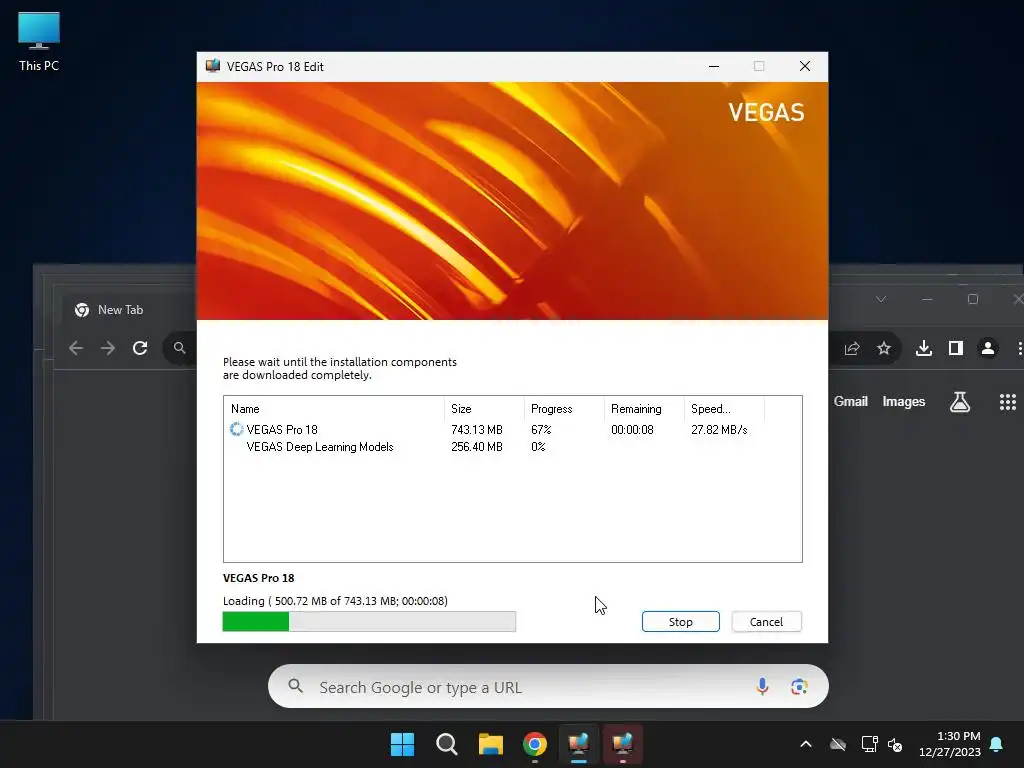Click the Name column header

tap(334, 409)
